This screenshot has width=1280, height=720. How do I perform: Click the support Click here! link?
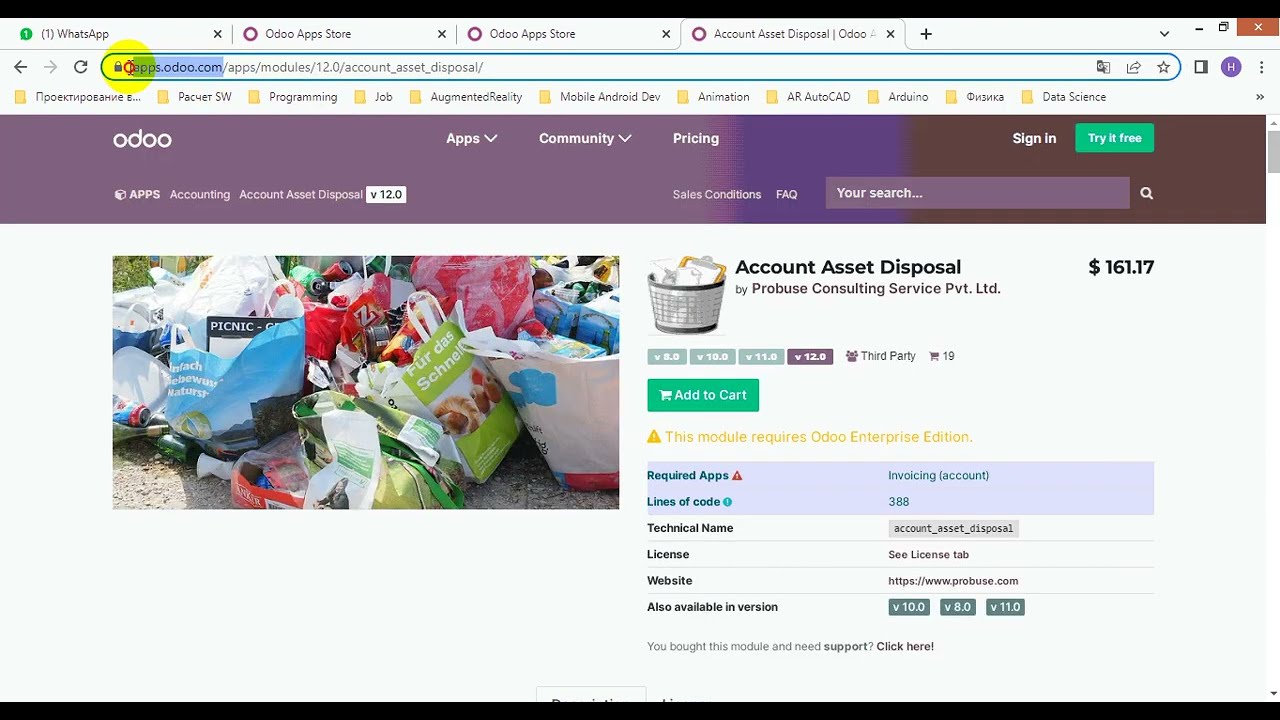(905, 646)
